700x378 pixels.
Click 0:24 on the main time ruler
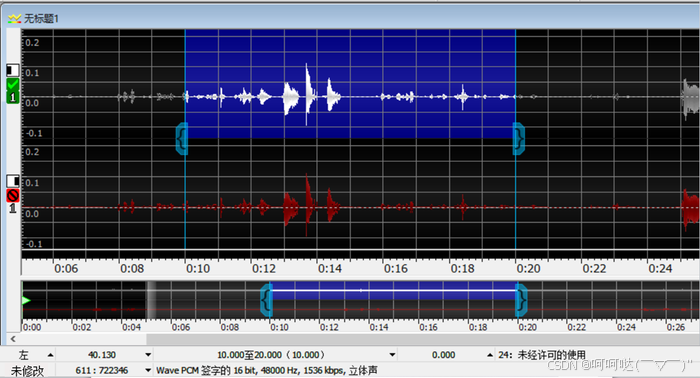point(660,269)
